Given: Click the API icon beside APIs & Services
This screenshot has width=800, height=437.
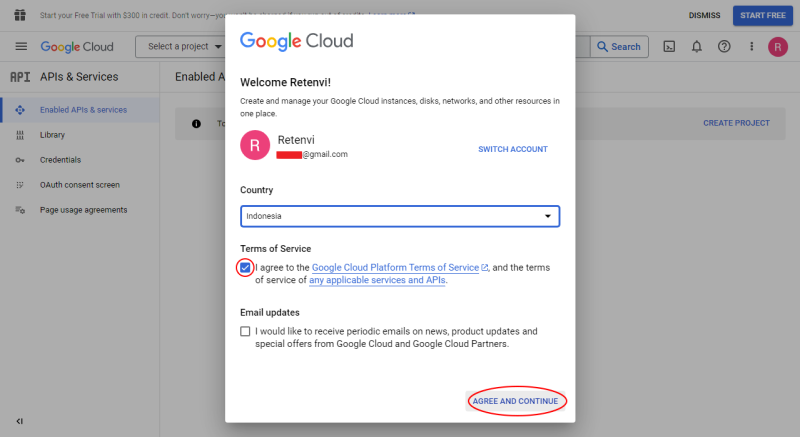Looking at the screenshot, I should pyautogui.click(x=20, y=76).
